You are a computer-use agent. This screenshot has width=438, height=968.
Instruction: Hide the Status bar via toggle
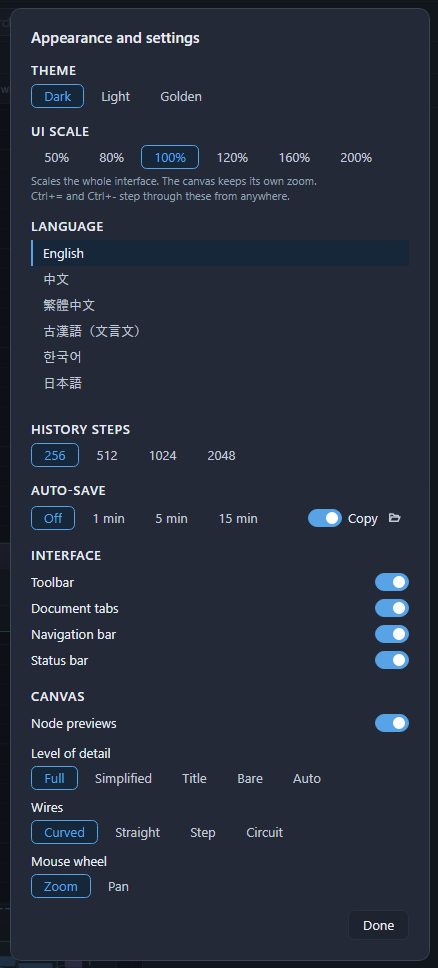[392, 660]
